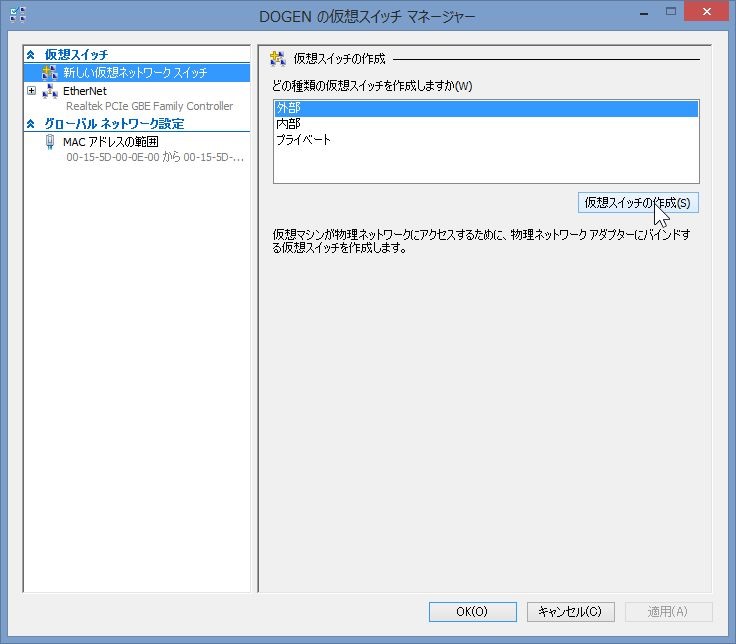Click the 仮想スイッチの作成 header icon

[x=278, y=59]
